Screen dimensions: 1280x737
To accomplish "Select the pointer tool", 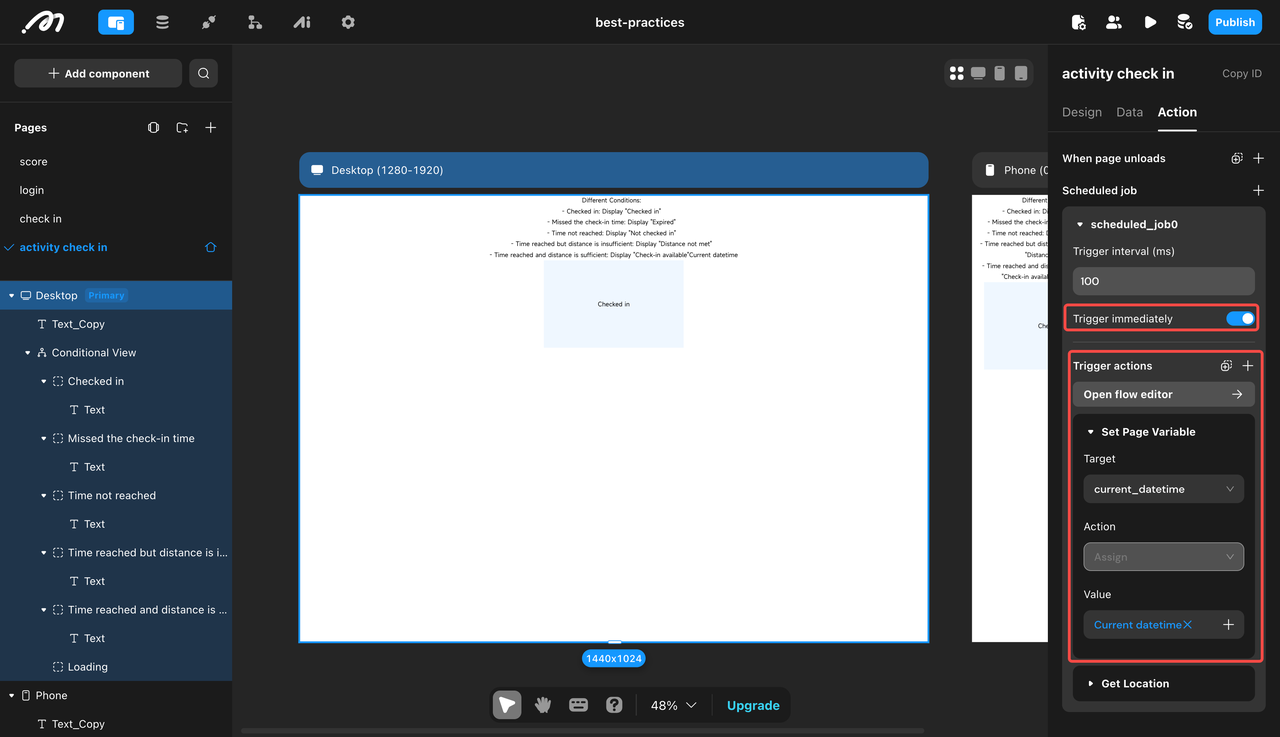I will click(x=507, y=705).
